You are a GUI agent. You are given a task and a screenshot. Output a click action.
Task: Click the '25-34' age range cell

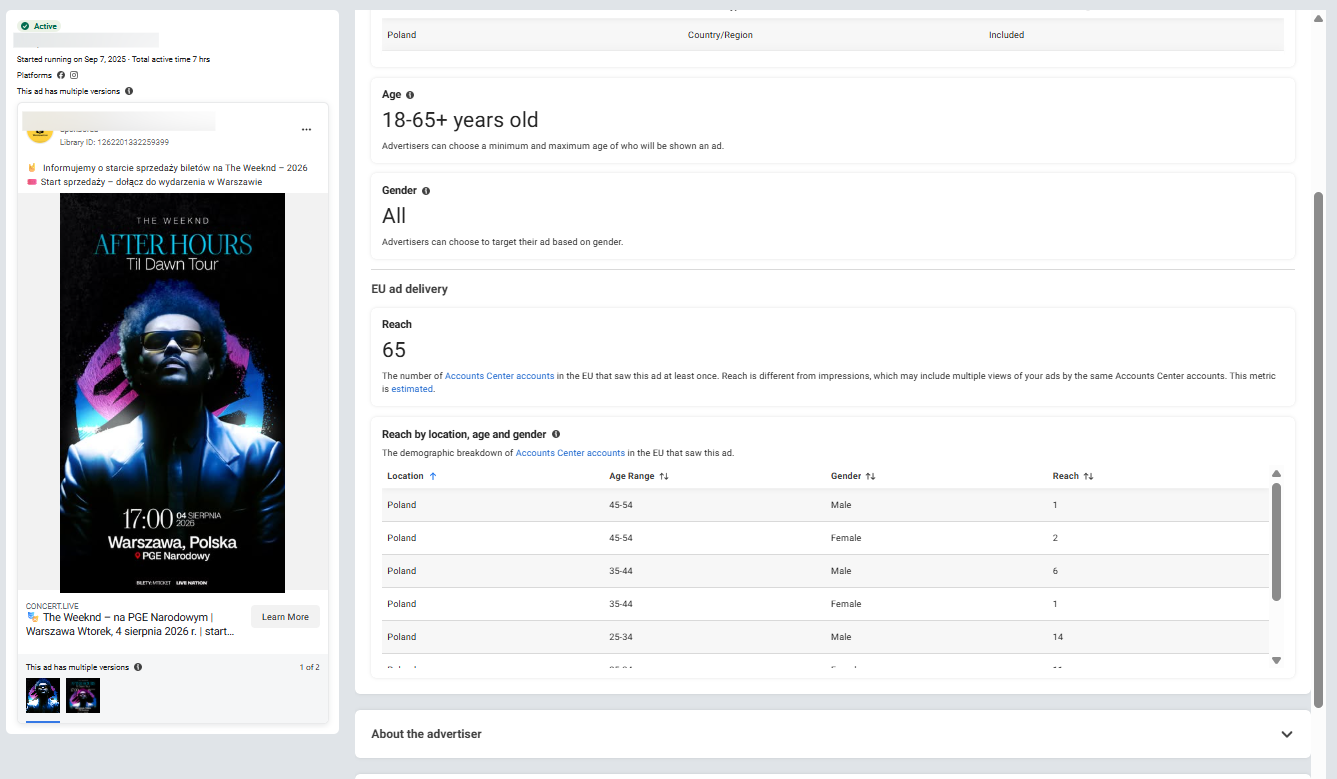pos(621,637)
